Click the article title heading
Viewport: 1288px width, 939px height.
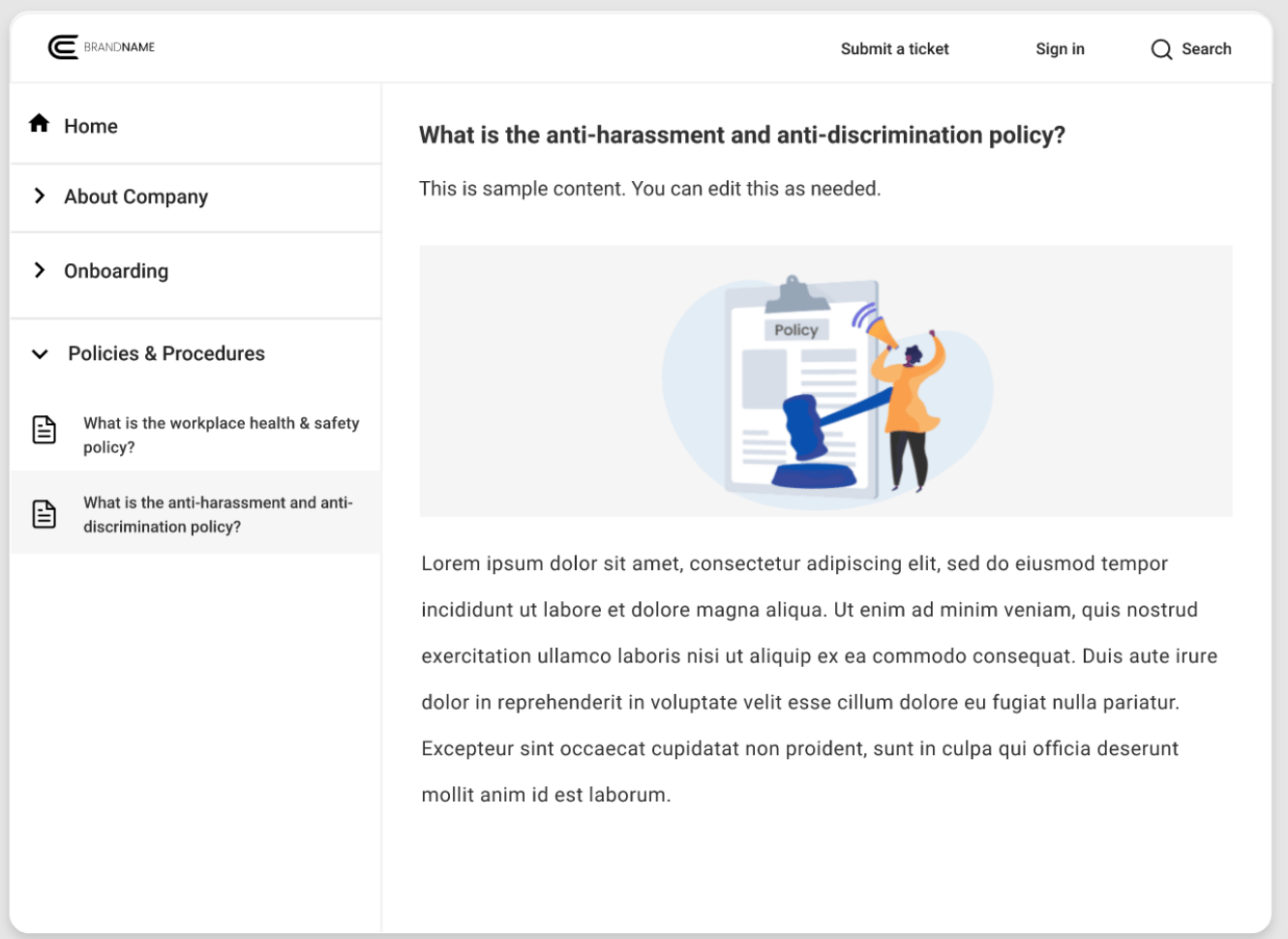tap(741, 135)
